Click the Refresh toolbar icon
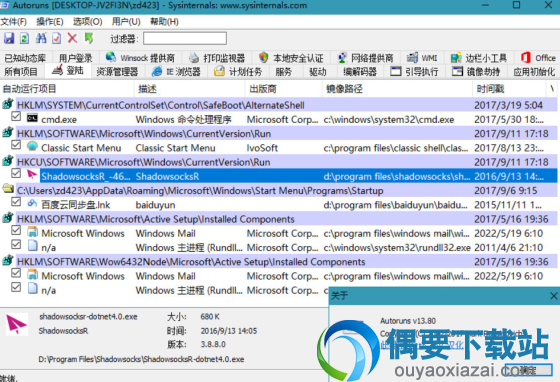The width and height of the screenshot is (560, 382). coord(24,38)
